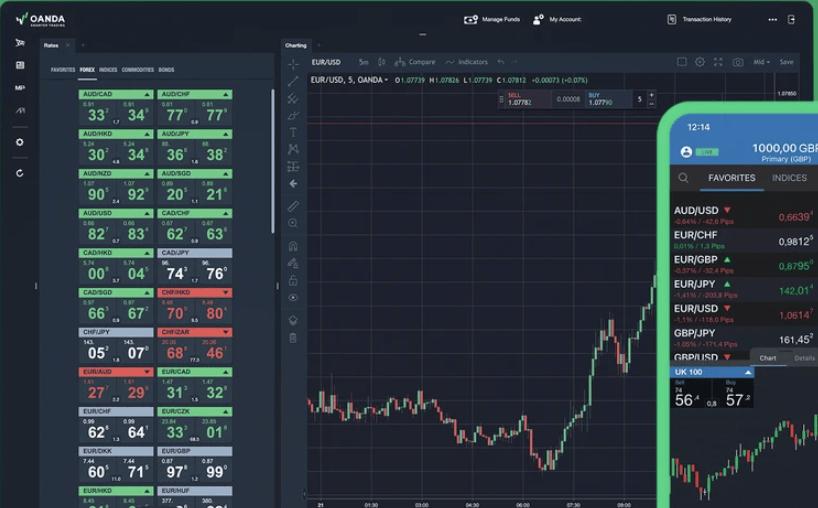Click the refresh icon in left sidebar
The height and width of the screenshot is (508, 818).
tap(20, 173)
